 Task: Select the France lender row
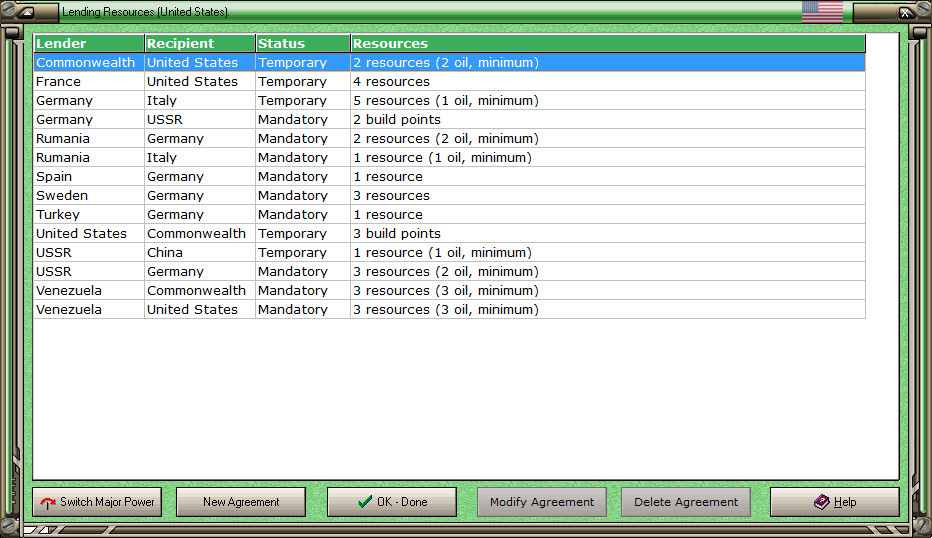click(x=449, y=81)
